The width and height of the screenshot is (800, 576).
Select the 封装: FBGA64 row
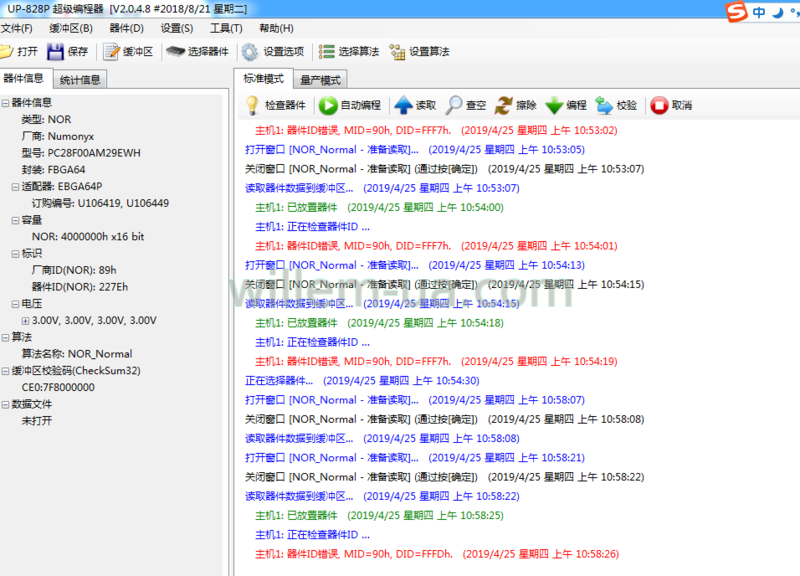click(53, 170)
